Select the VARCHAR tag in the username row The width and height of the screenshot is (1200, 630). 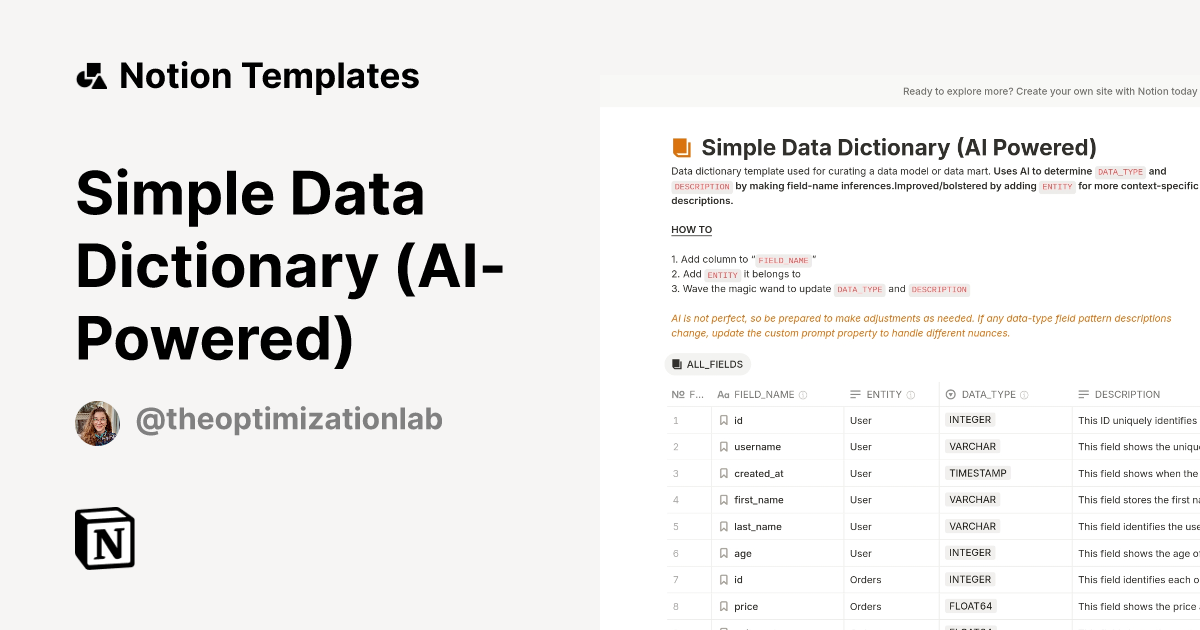[972, 446]
